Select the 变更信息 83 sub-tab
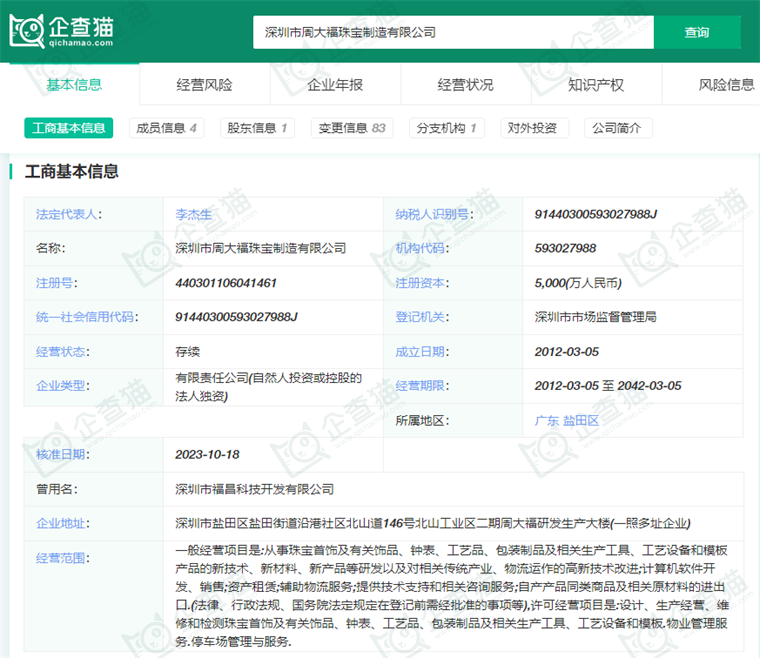Viewport: 760px width, 658px height. pos(352,128)
